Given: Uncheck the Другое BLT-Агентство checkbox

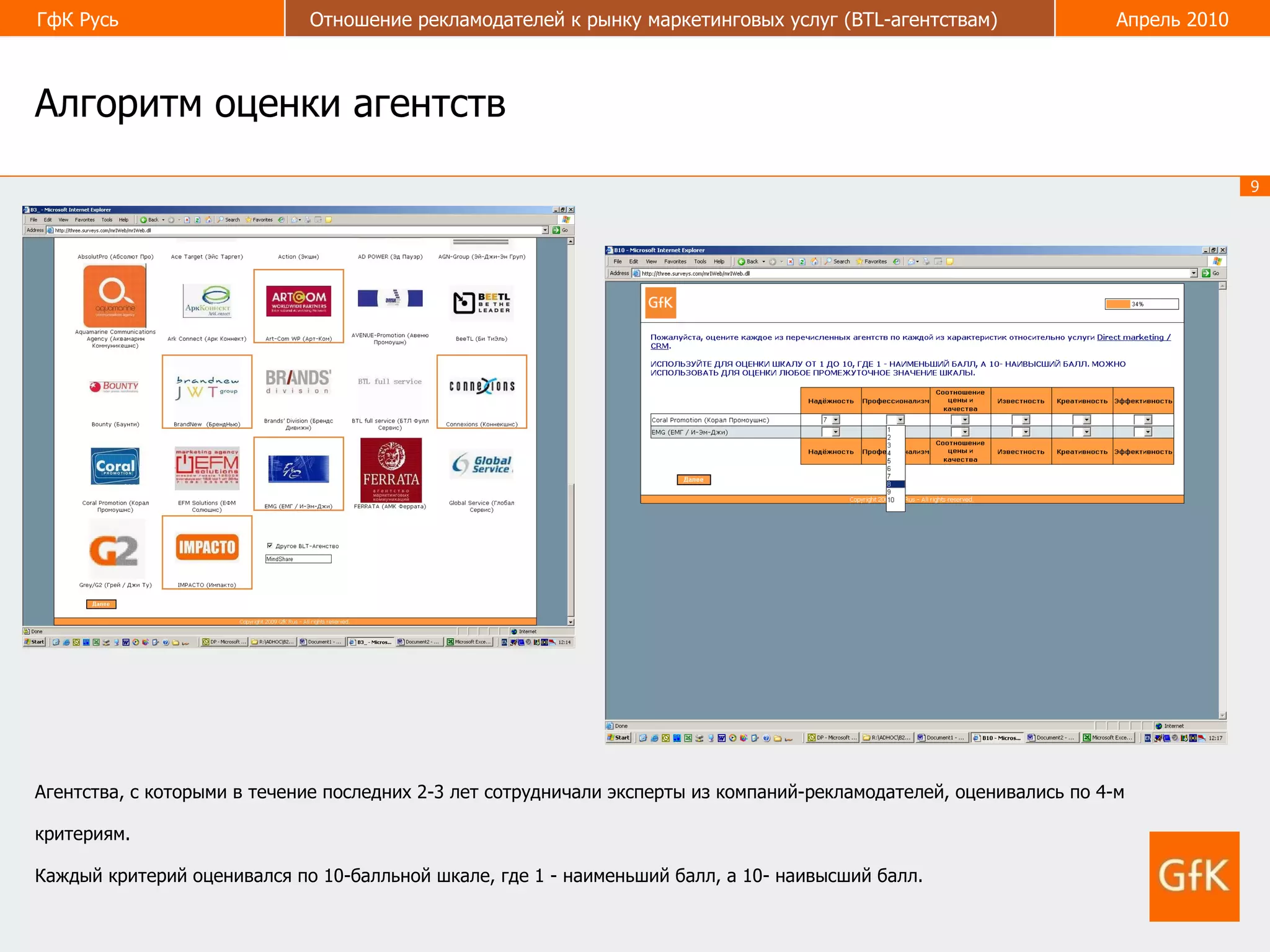Looking at the screenshot, I should tap(270, 545).
